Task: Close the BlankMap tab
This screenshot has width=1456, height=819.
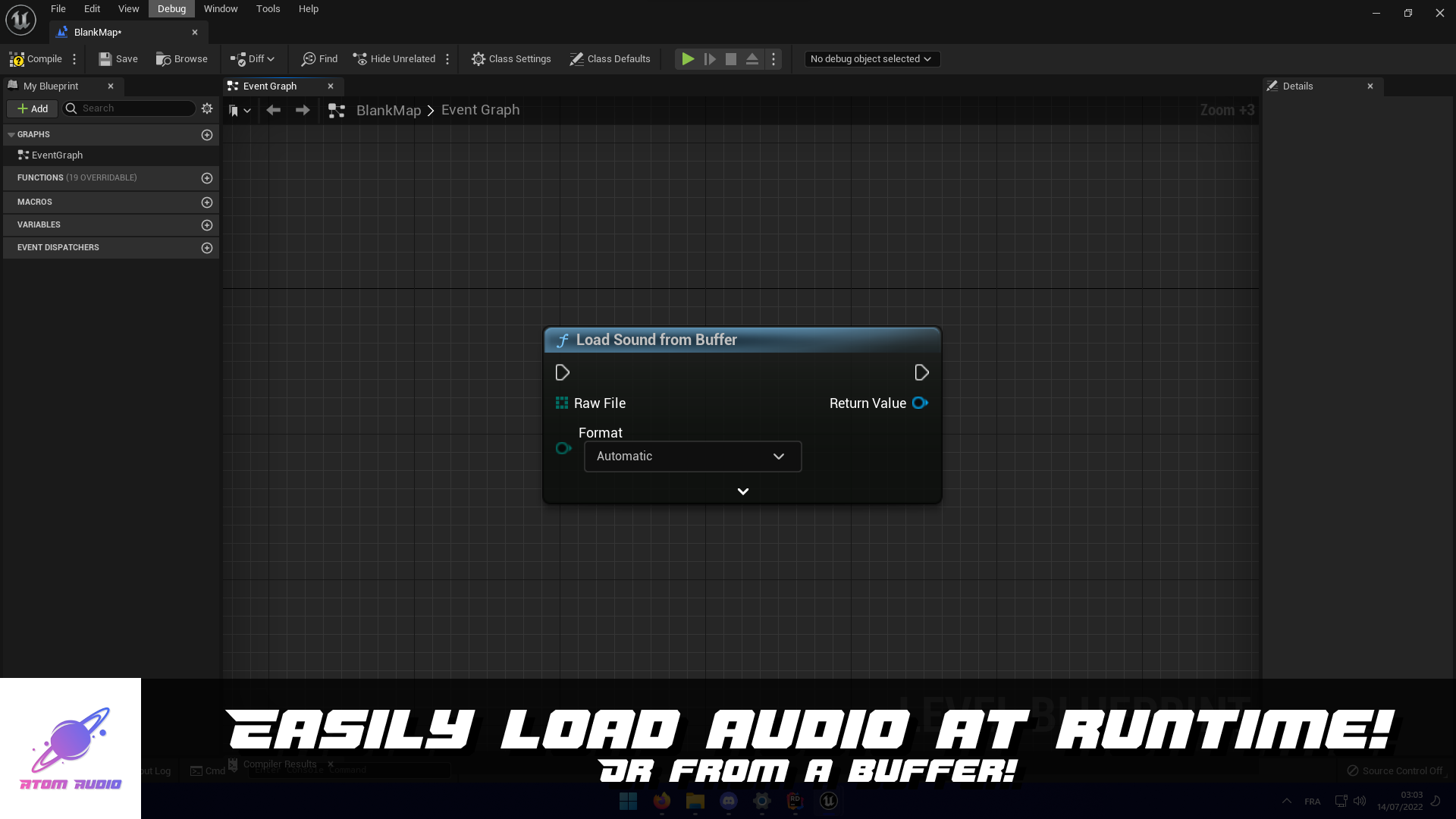Action: click(x=195, y=33)
